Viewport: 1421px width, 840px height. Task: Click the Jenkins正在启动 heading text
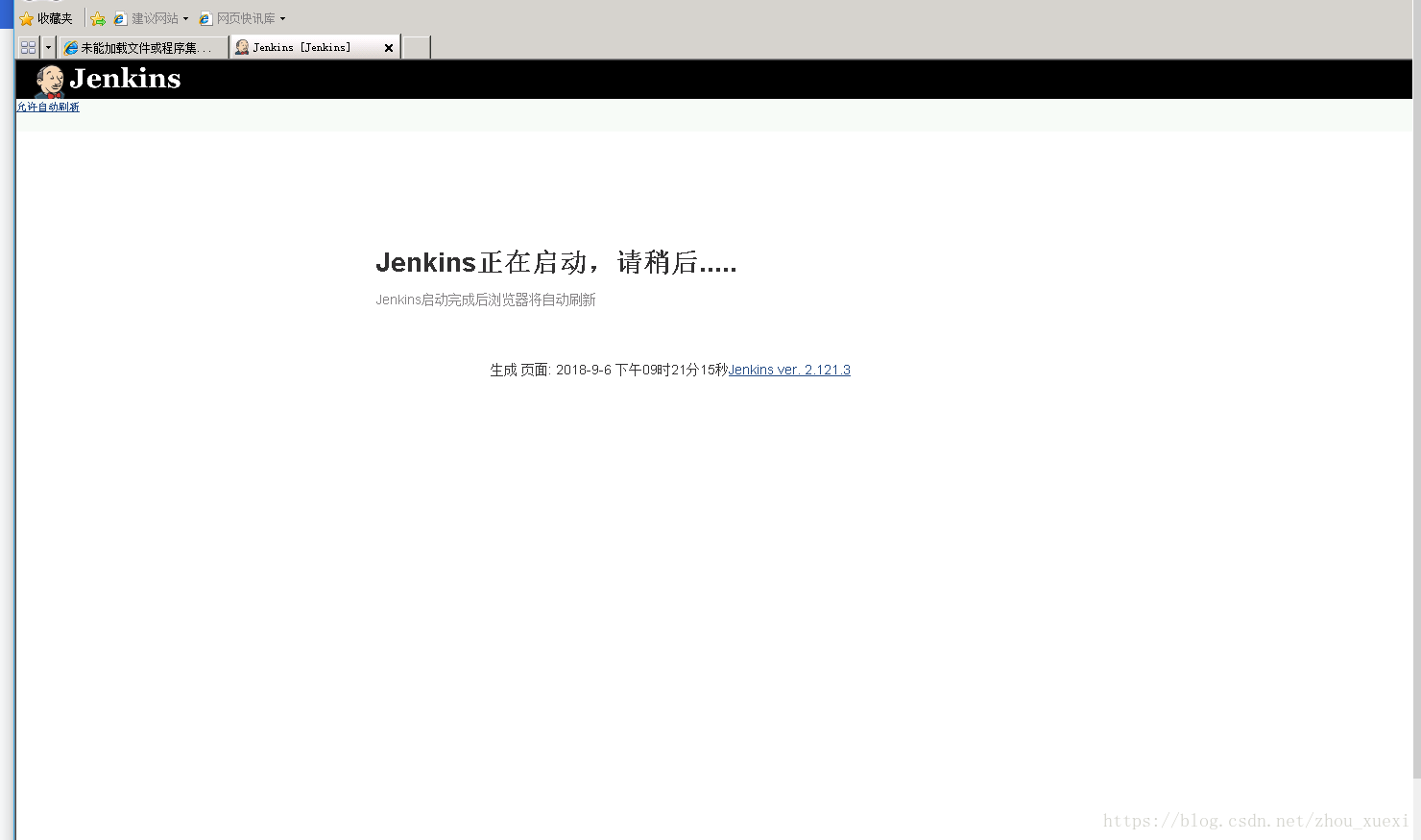coord(556,262)
